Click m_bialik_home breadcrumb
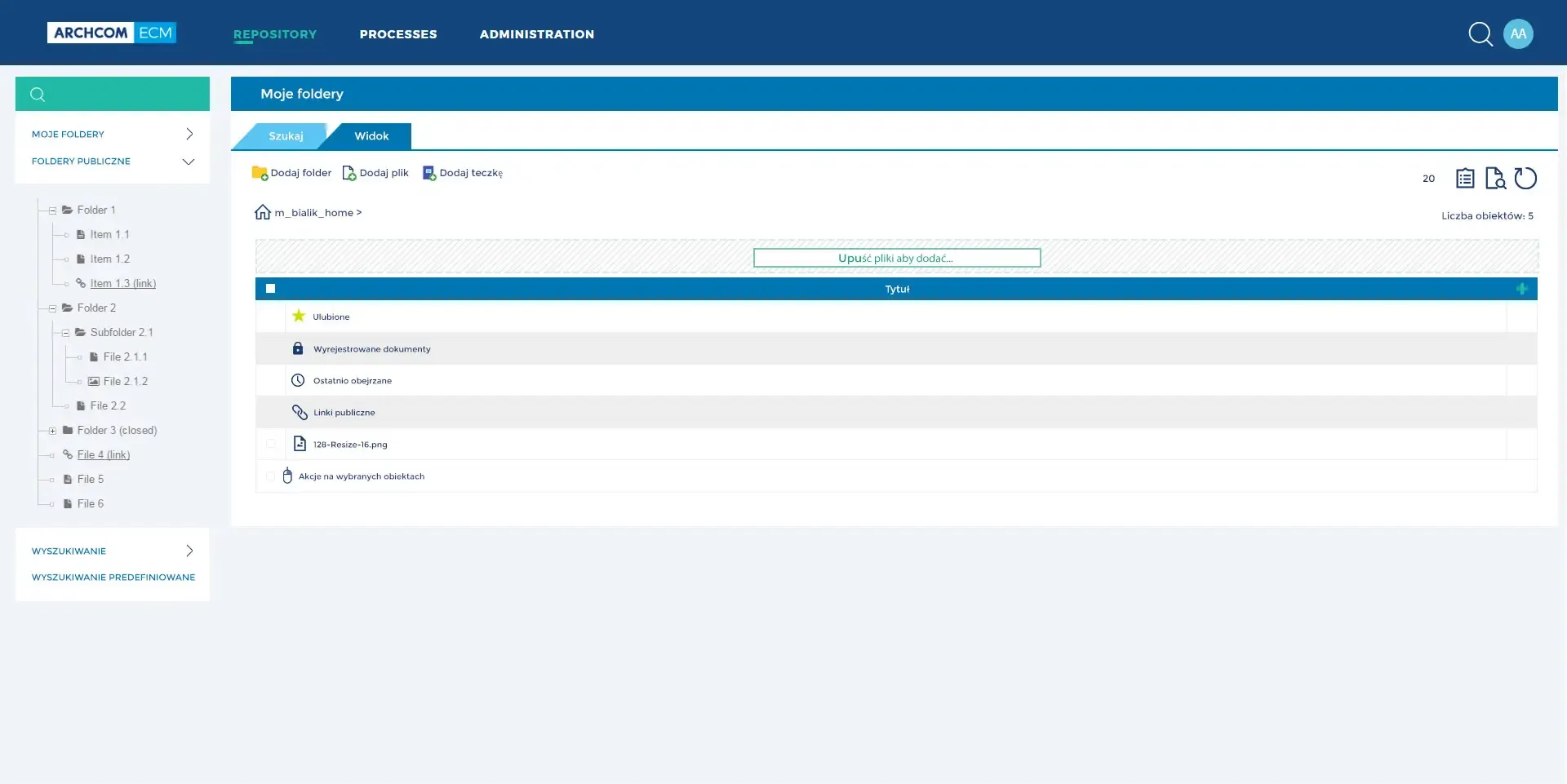The image size is (1567, 784). (x=314, y=213)
